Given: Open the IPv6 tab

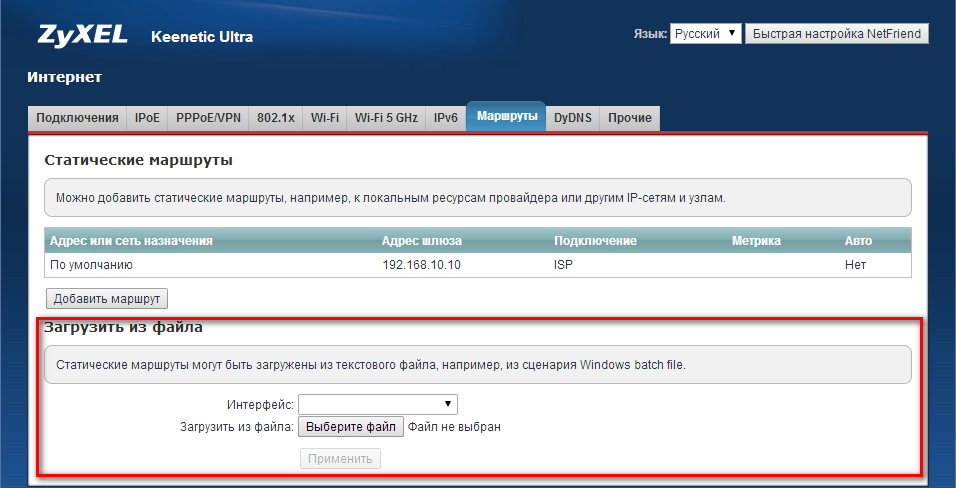Looking at the screenshot, I should 445,118.
